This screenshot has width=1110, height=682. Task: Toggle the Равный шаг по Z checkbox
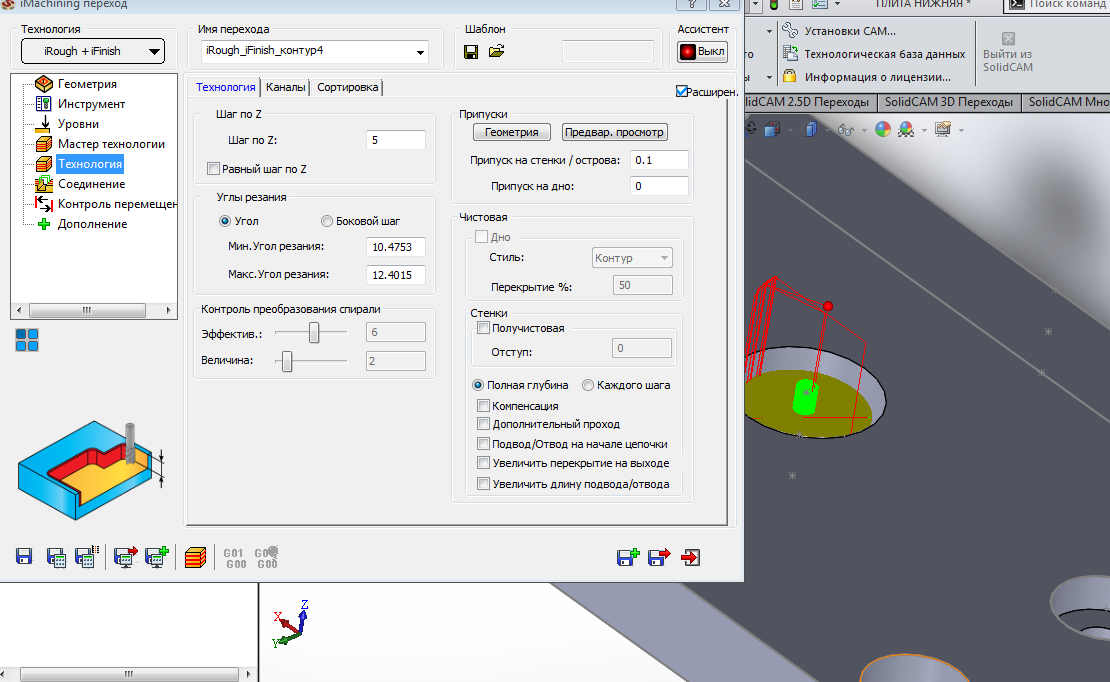point(213,169)
